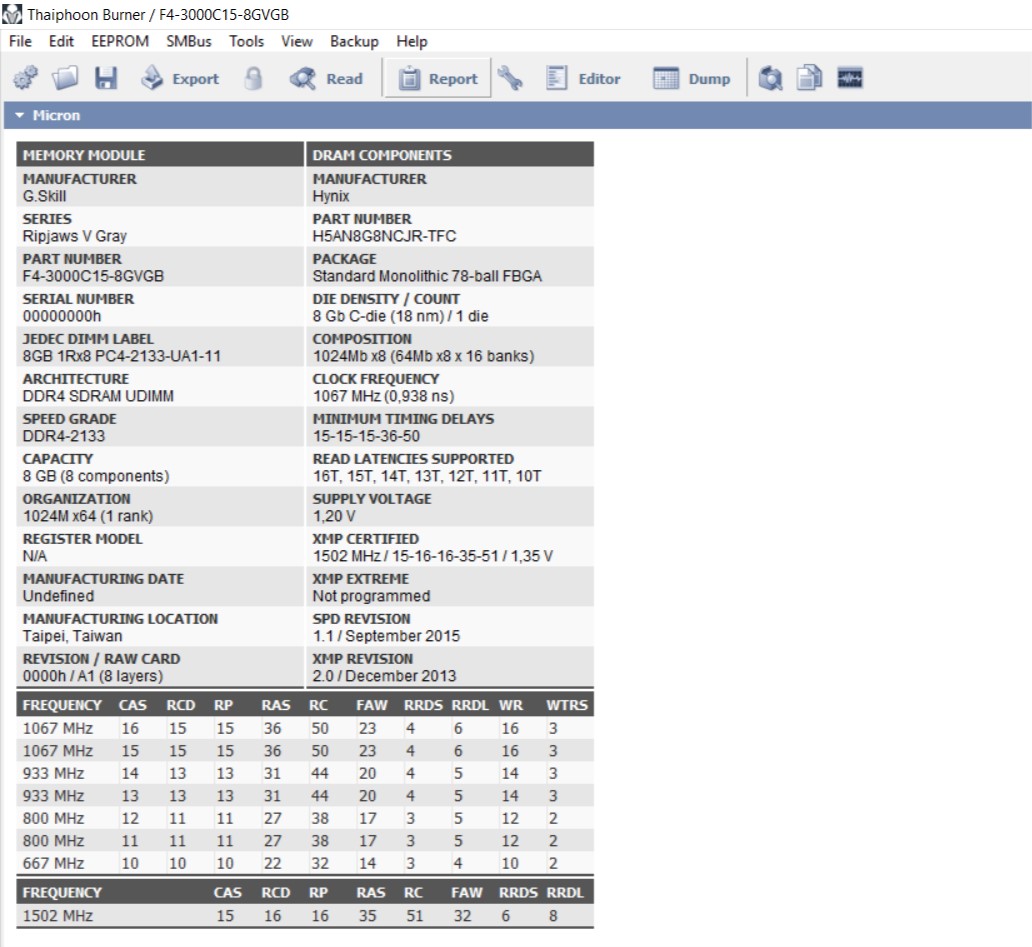Click the JEDEC label 8GB 1Rx8 PC4-2133-UA1-11
Screen dimensions: 1032x947
coord(122,356)
